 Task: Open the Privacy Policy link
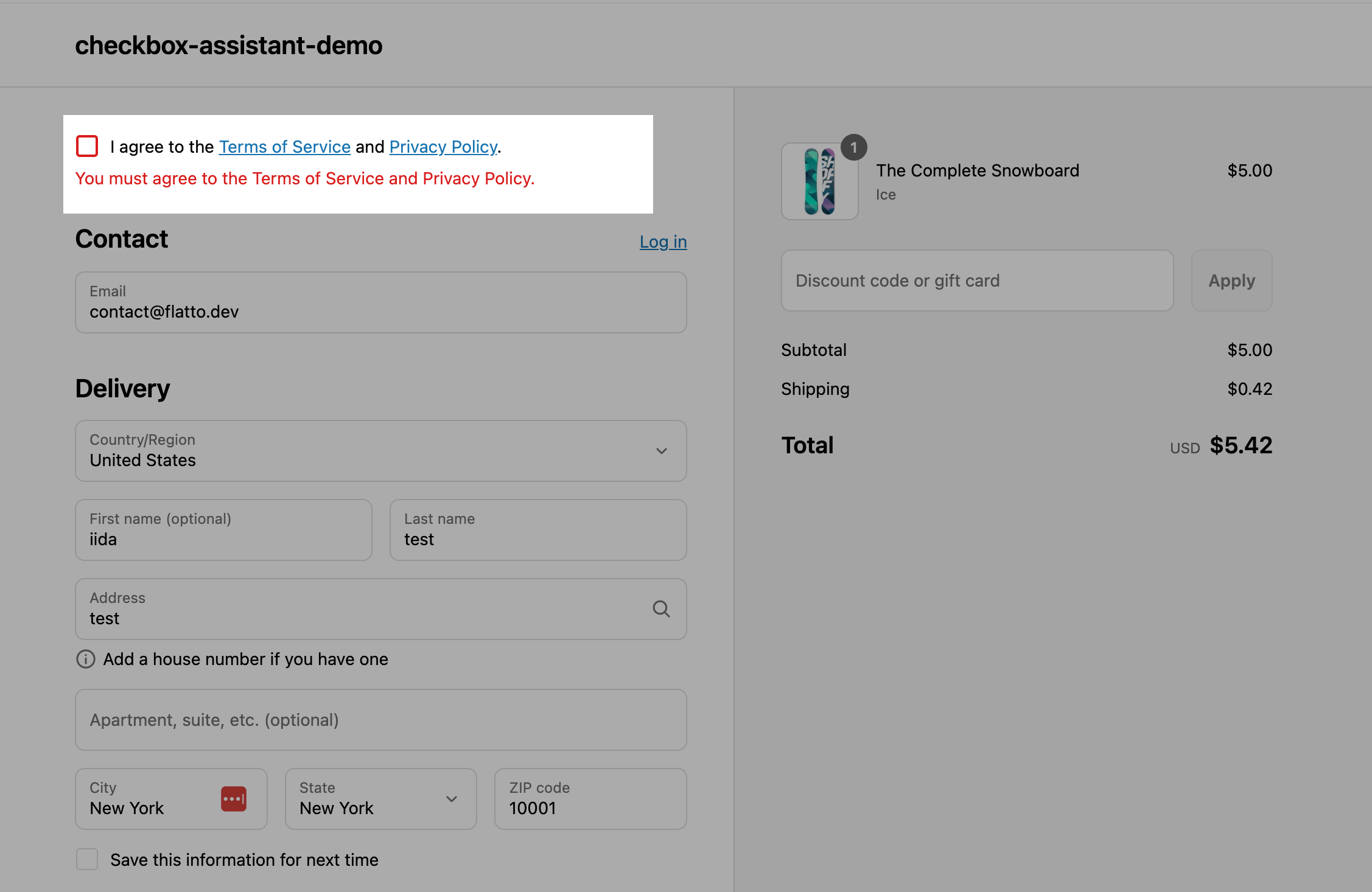[443, 147]
